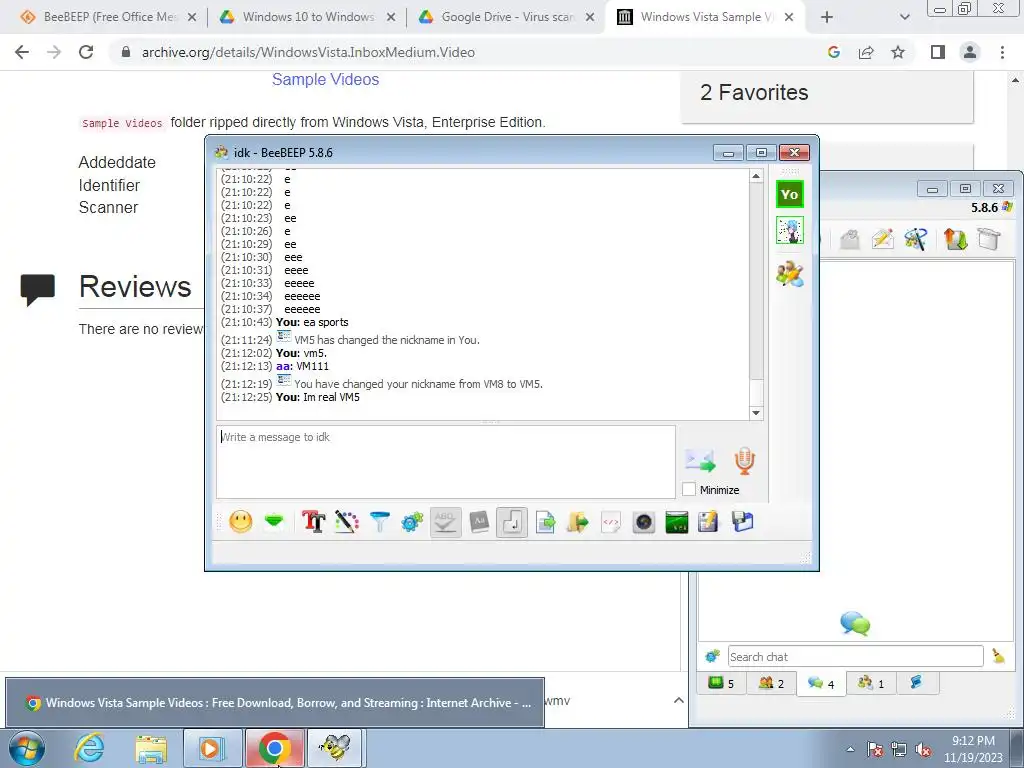Click the share page icon in Chrome
This screenshot has width=1024, height=768.
coord(866,52)
